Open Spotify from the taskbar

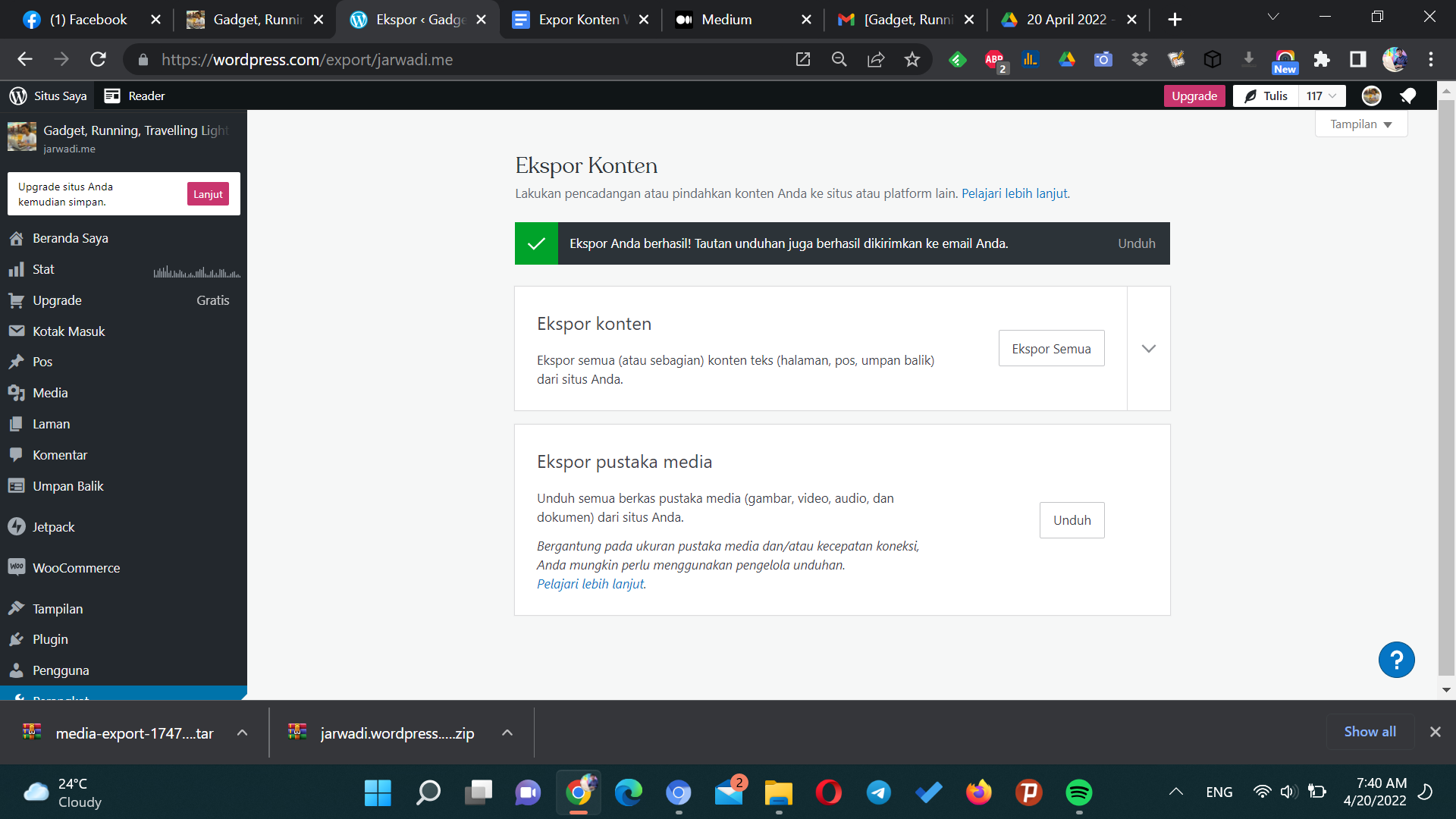(1078, 792)
